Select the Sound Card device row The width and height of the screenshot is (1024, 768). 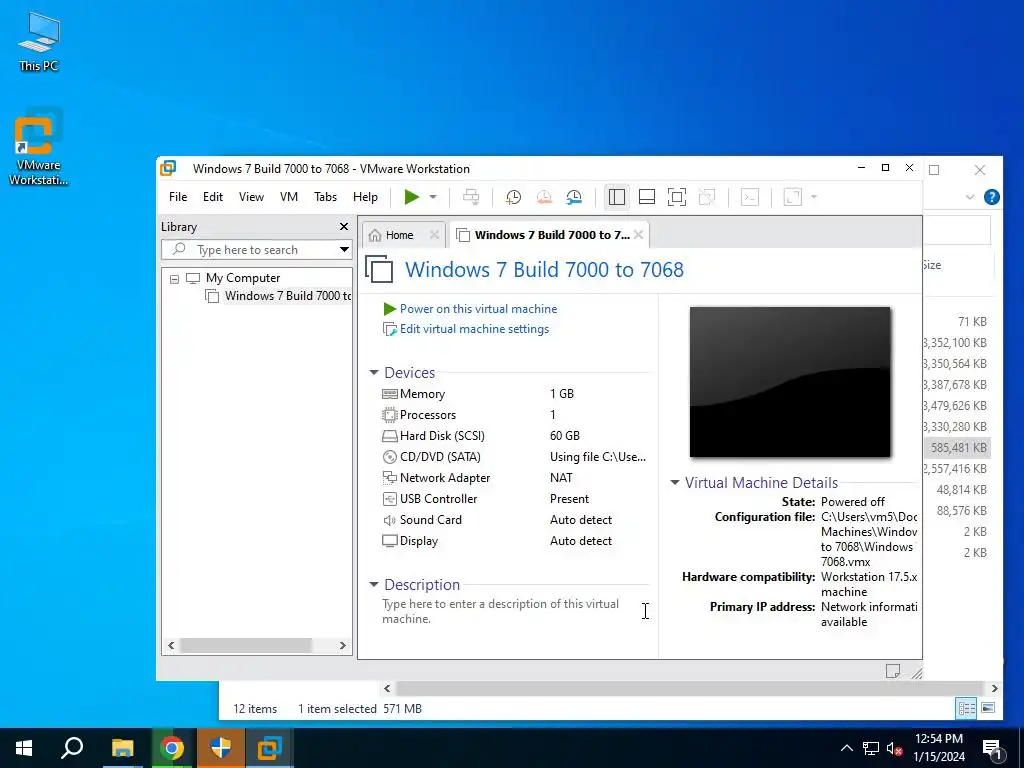pos(516,520)
